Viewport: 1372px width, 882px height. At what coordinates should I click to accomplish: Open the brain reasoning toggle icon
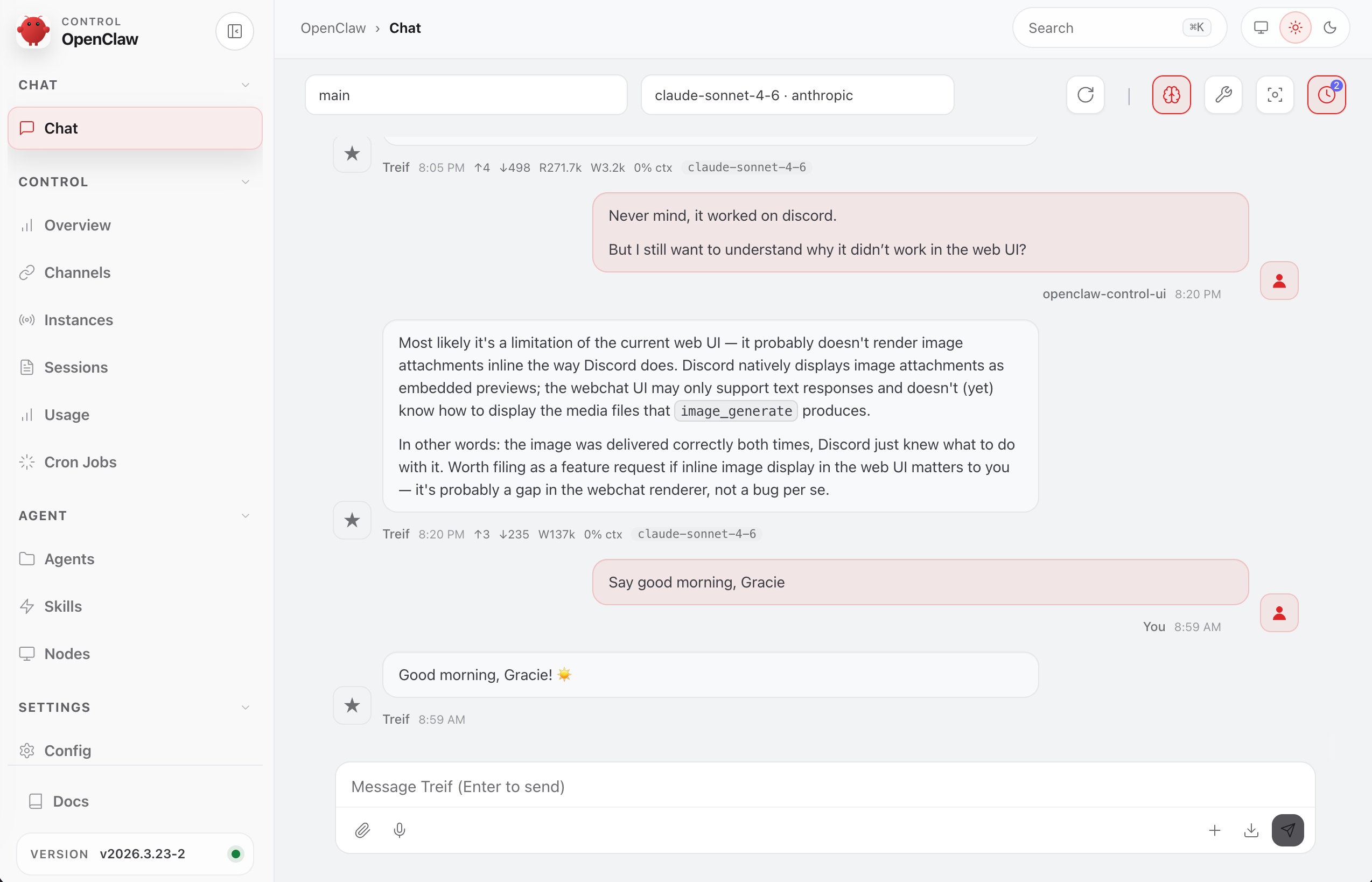pyautogui.click(x=1171, y=95)
